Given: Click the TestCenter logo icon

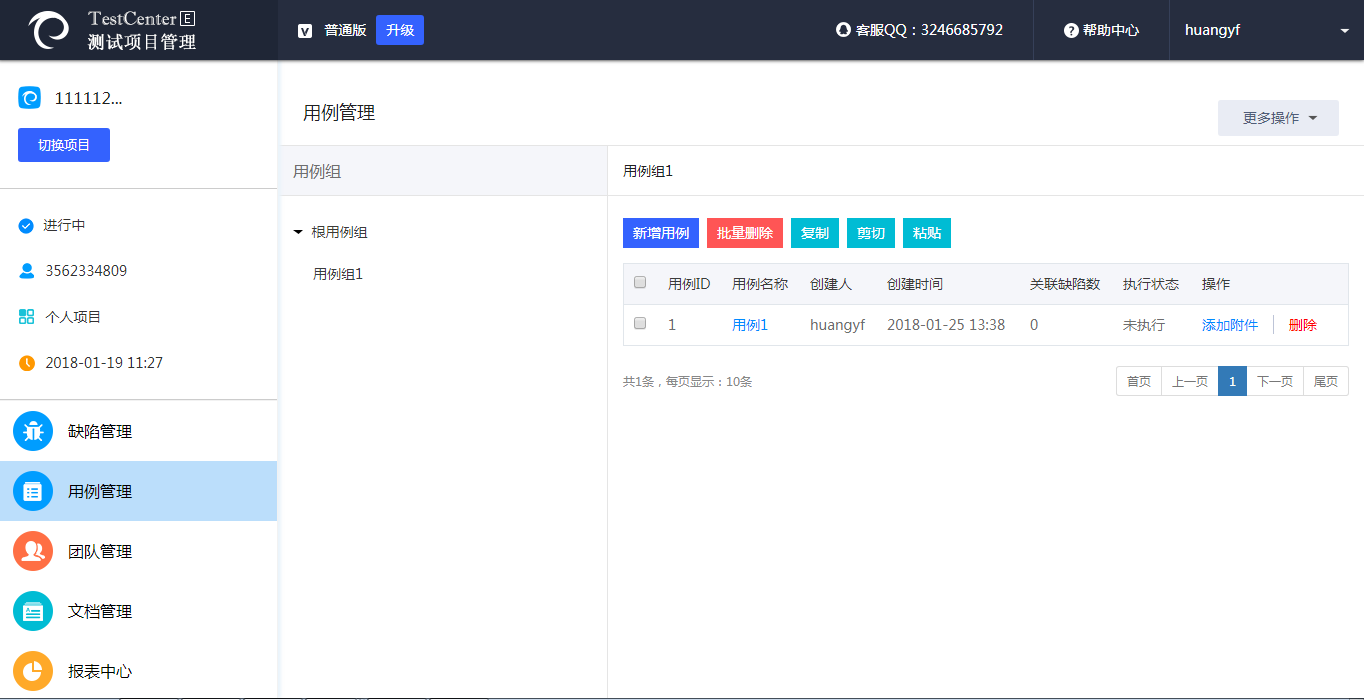Looking at the screenshot, I should click(49, 30).
